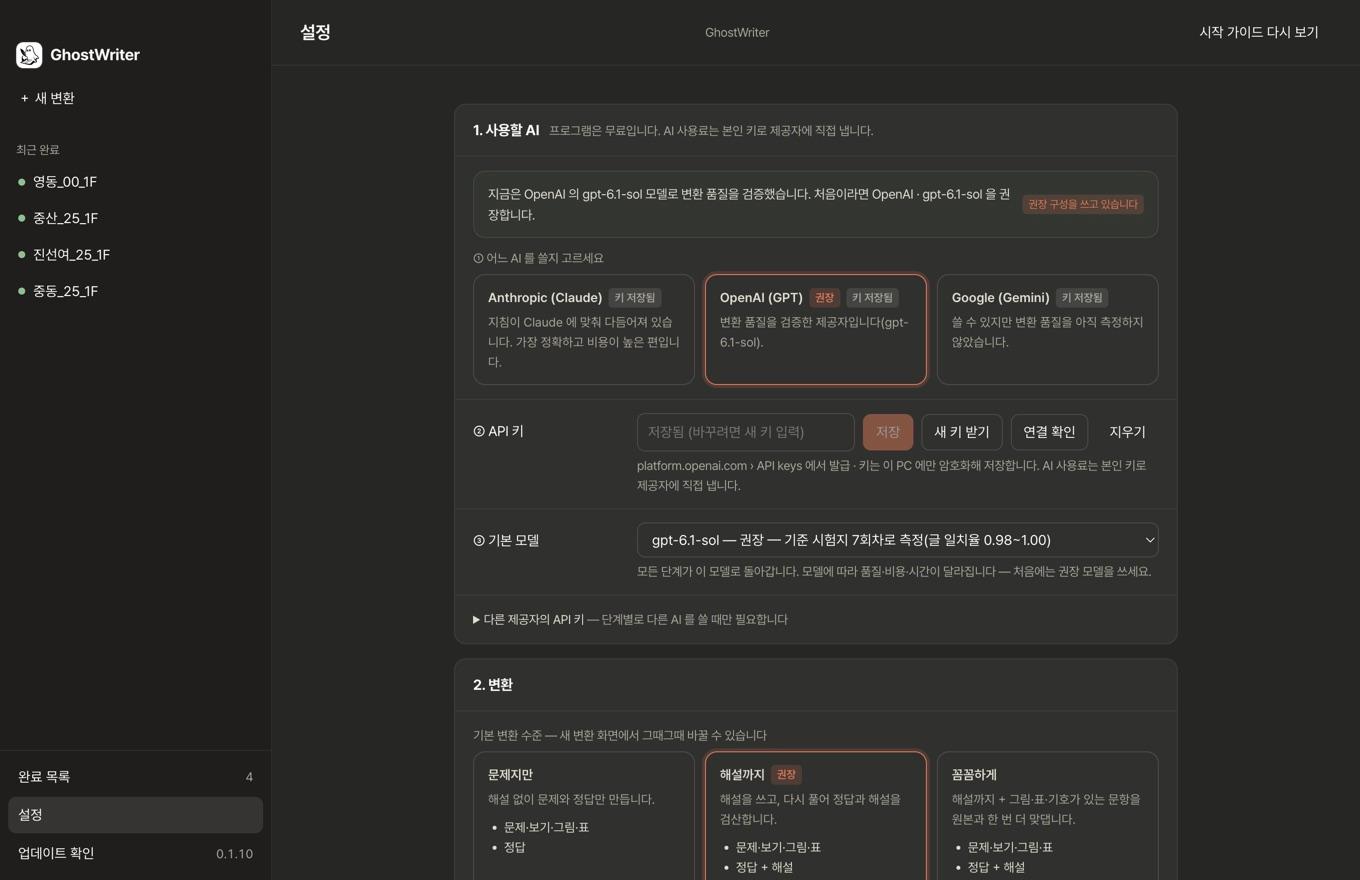Viewport: 1360px width, 880px height.
Task: Click the version number 0.1.10
Action: [x=234, y=854]
